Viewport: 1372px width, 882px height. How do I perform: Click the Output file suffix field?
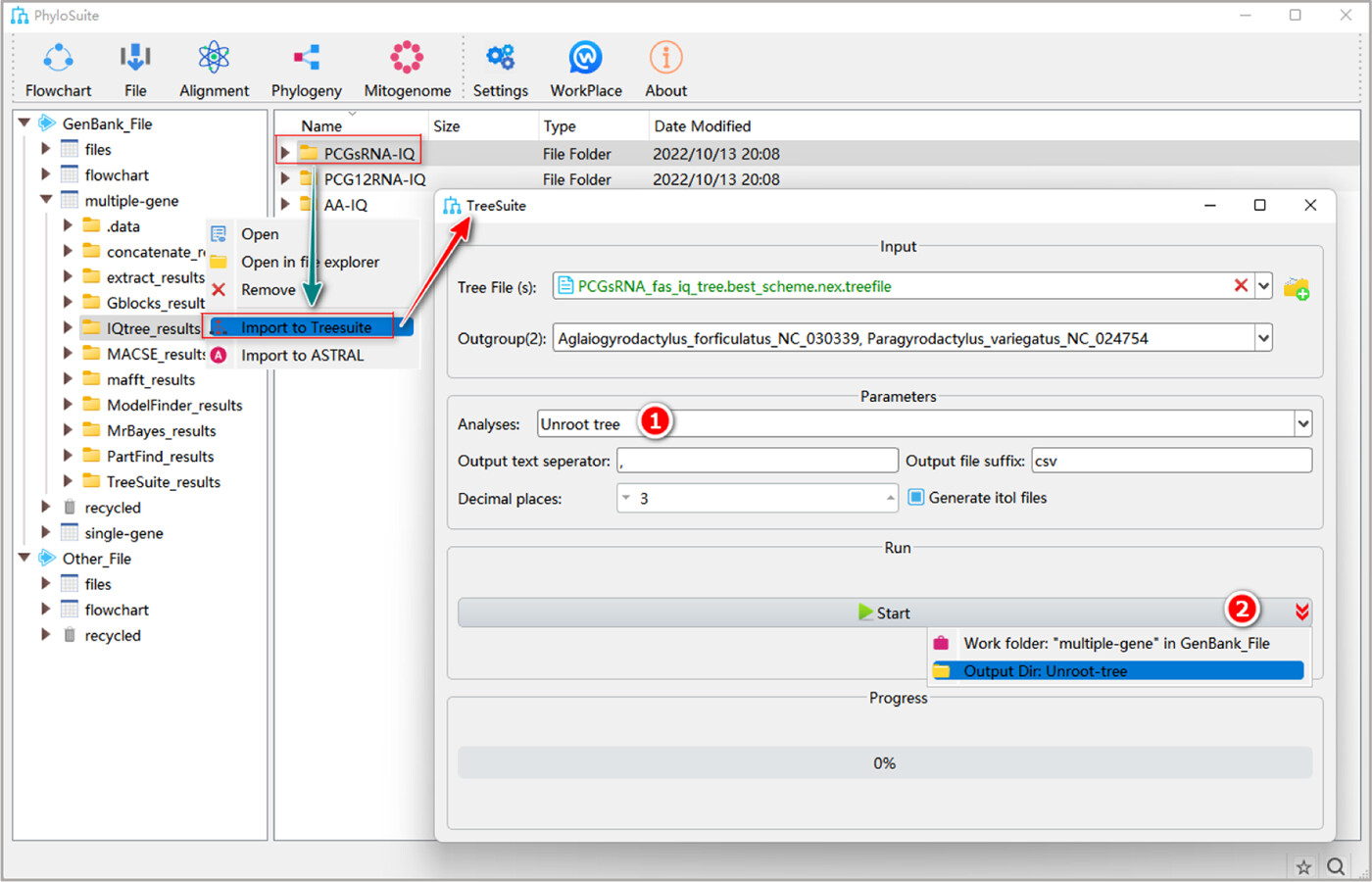(x=1171, y=461)
